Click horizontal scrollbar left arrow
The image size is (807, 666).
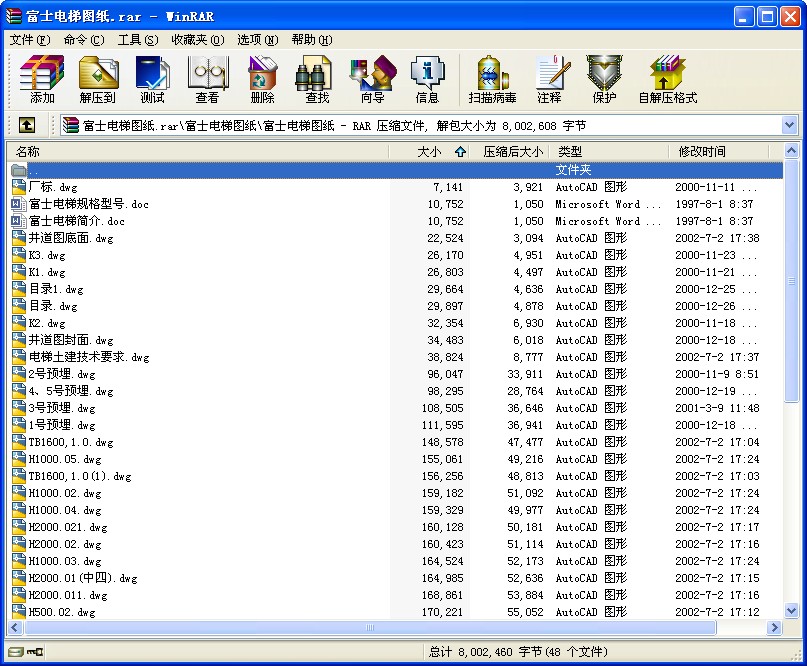(15, 627)
